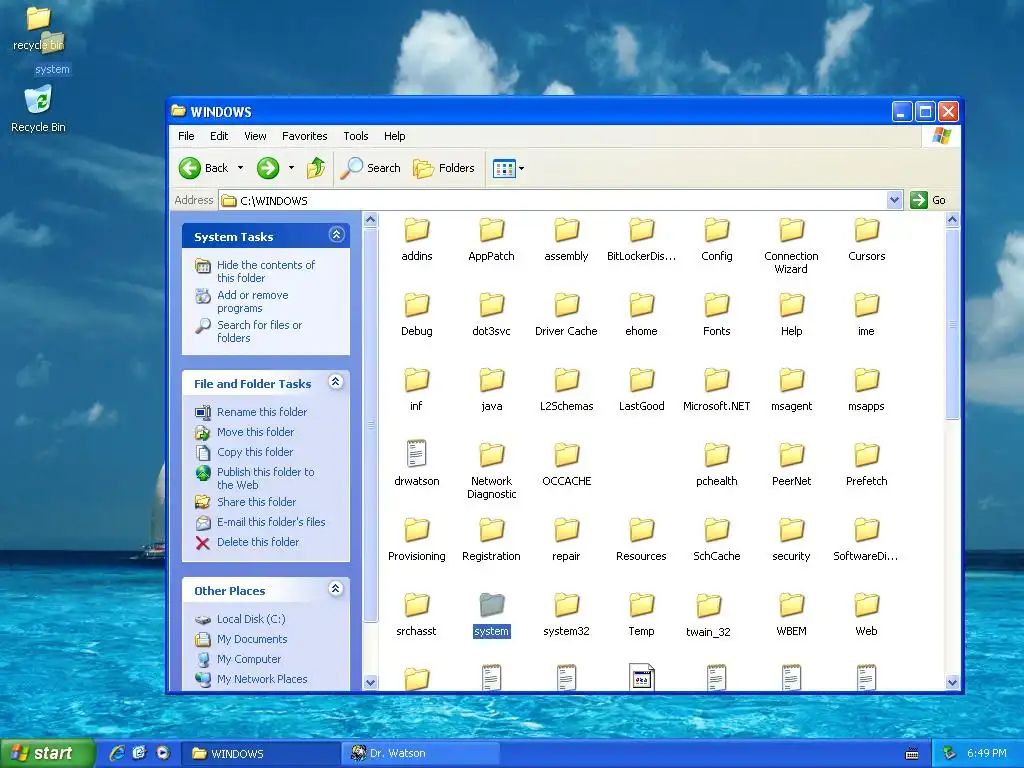This screenshot has height=768, width=1024.
Task: Go up one folder level
Action: click(x=316, y=168)
